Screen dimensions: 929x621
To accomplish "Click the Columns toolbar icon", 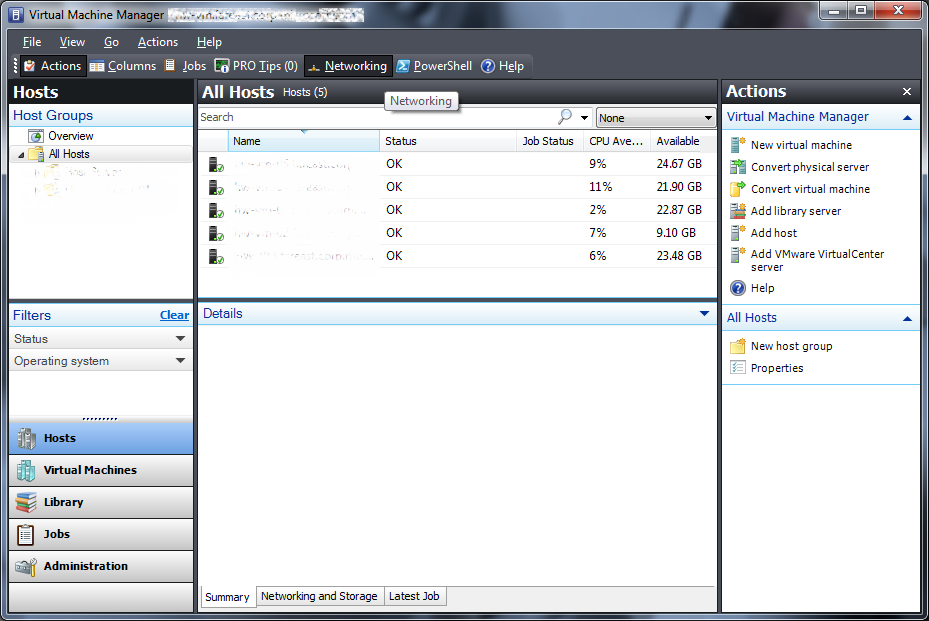I will [97, 66].
